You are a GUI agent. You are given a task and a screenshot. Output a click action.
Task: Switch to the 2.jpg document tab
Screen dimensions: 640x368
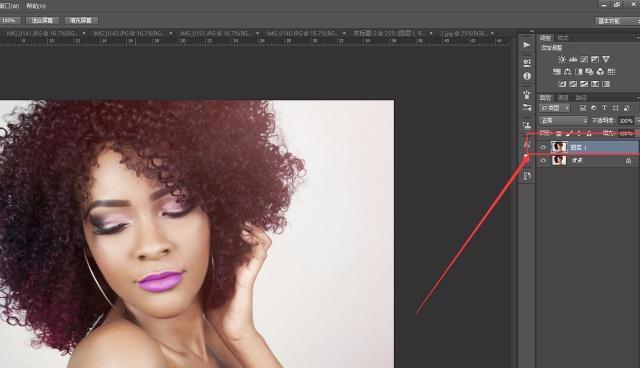(x=463, y=33)
